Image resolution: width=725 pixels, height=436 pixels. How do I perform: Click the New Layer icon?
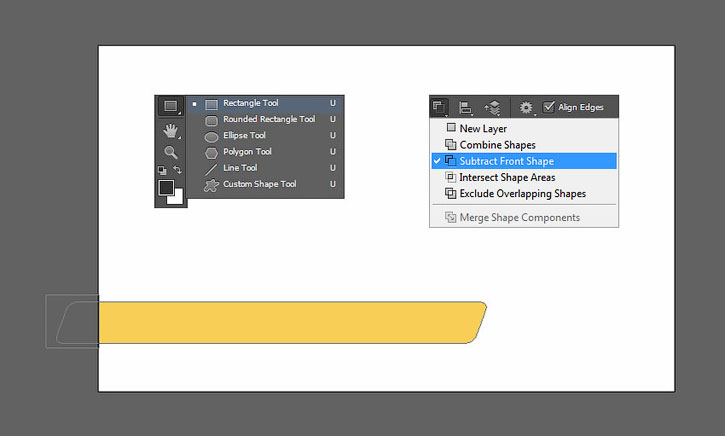click(x=451, y=127)
